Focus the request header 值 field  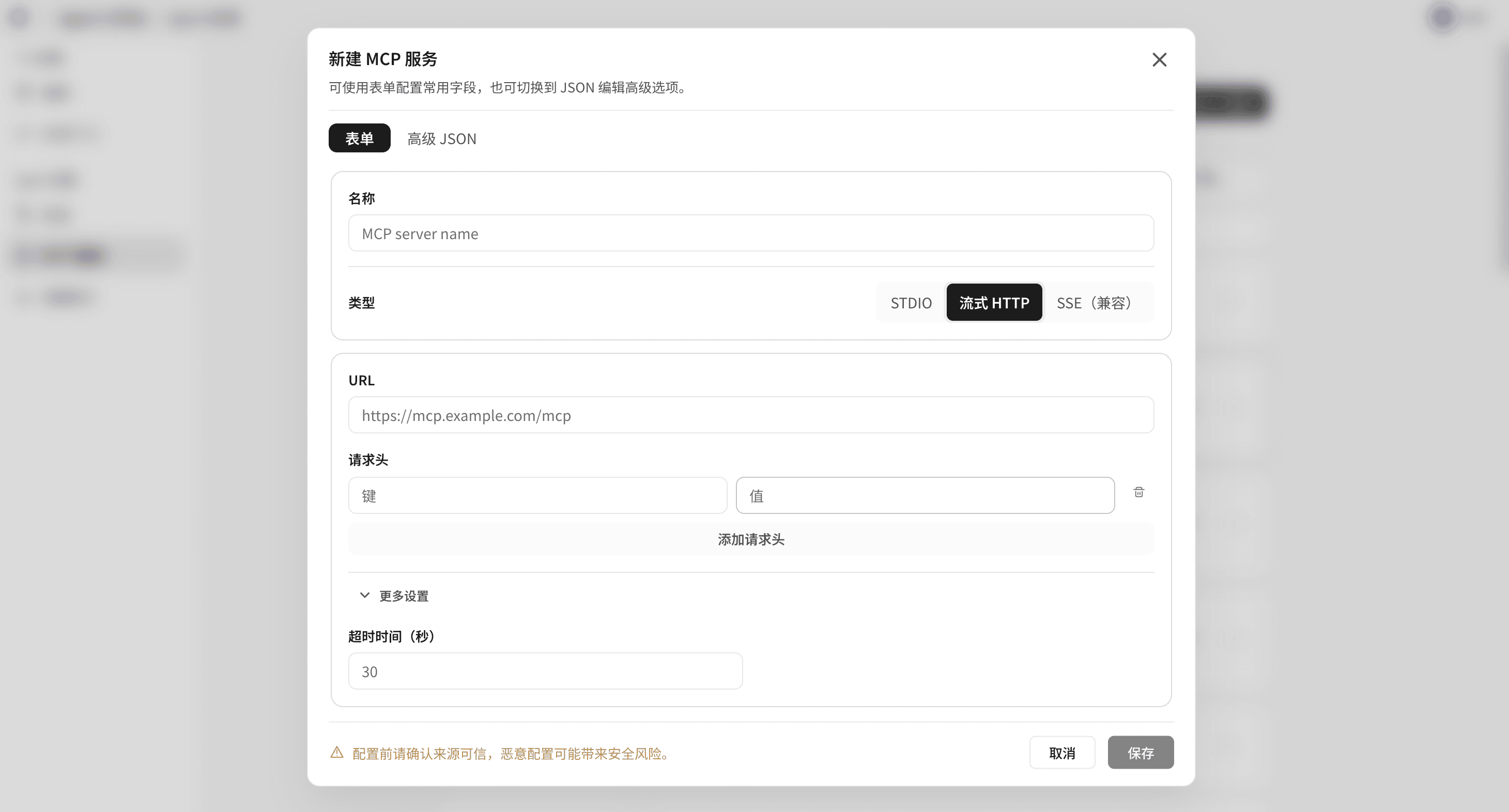pos(925,496)
